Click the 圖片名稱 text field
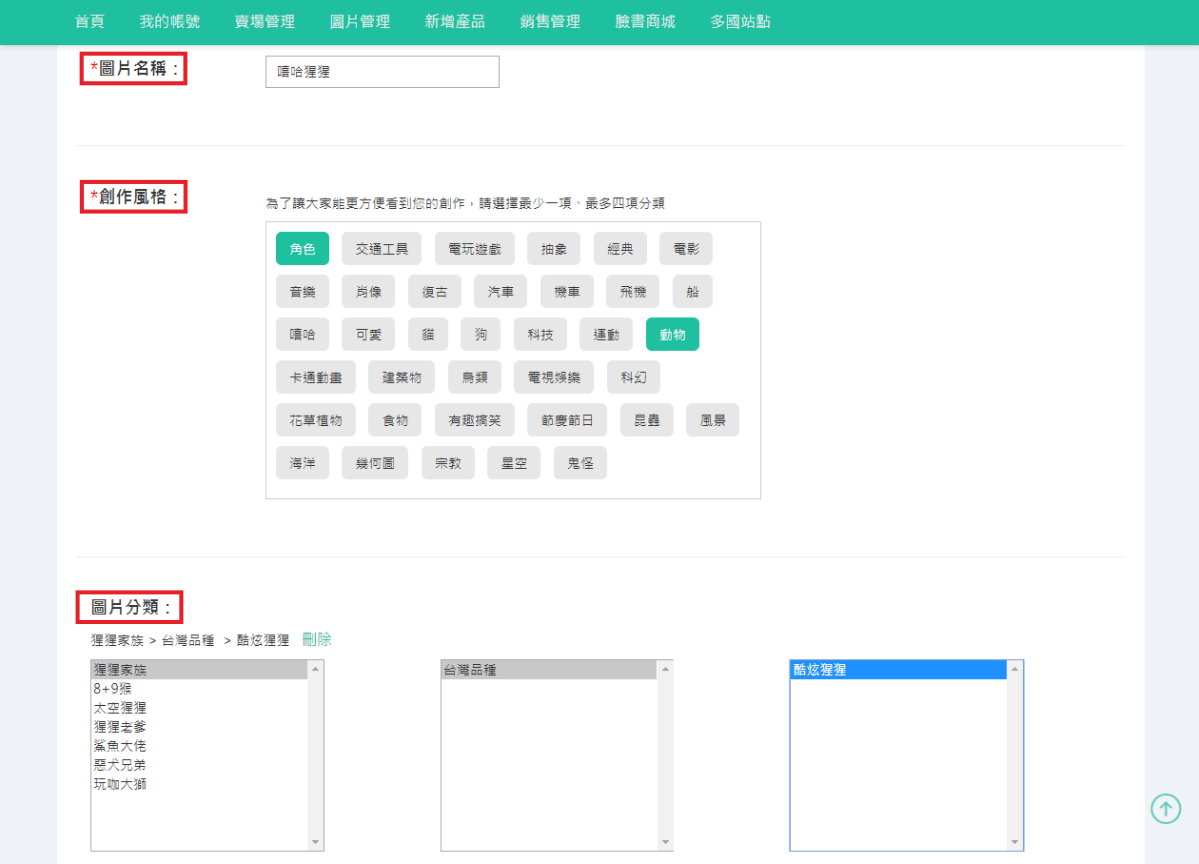This screenshot has width=1199, height=864. click(x=382, y=72)
